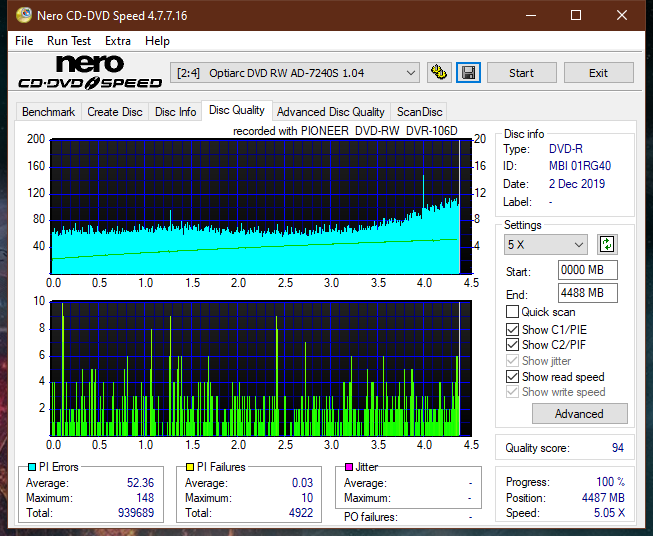Click the Progress value 100 %
653x536 pixels.
tap(611, 482)
